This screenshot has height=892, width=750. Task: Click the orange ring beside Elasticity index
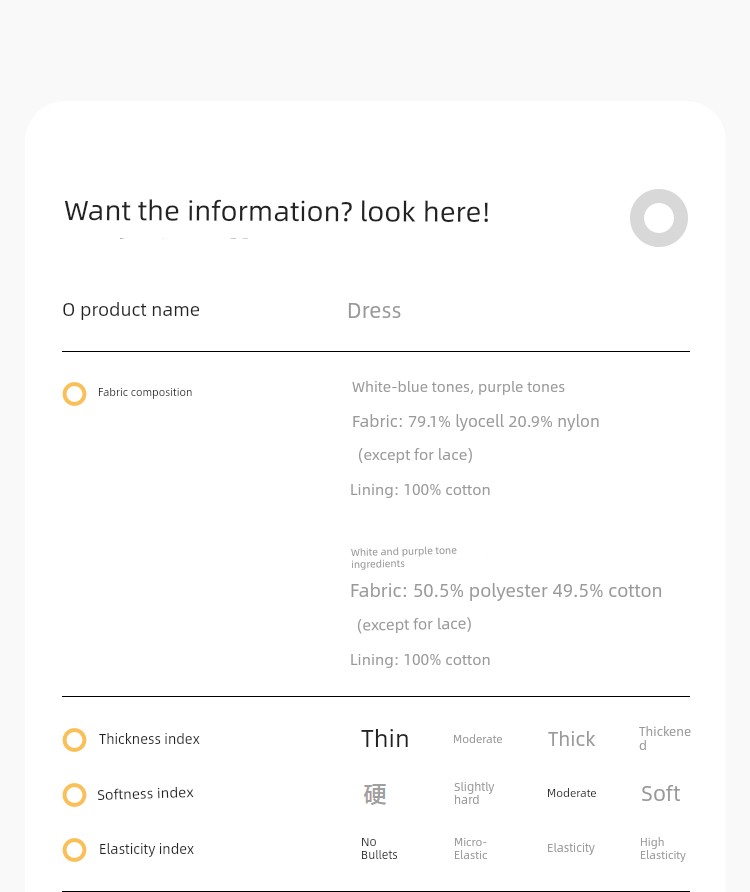pos(74,850)
